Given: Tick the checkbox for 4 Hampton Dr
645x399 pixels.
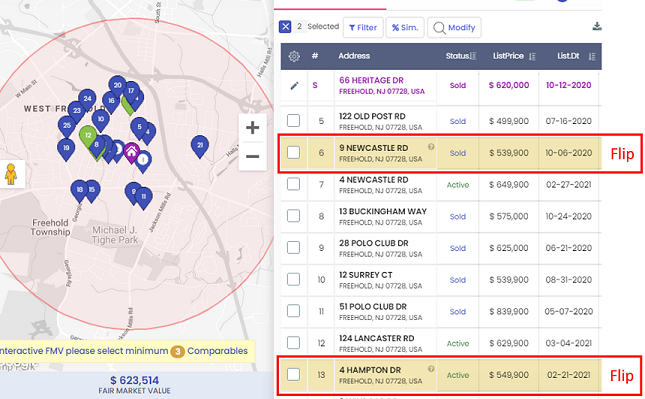Looking at the screenshot, I should click(x=293, y=374).
